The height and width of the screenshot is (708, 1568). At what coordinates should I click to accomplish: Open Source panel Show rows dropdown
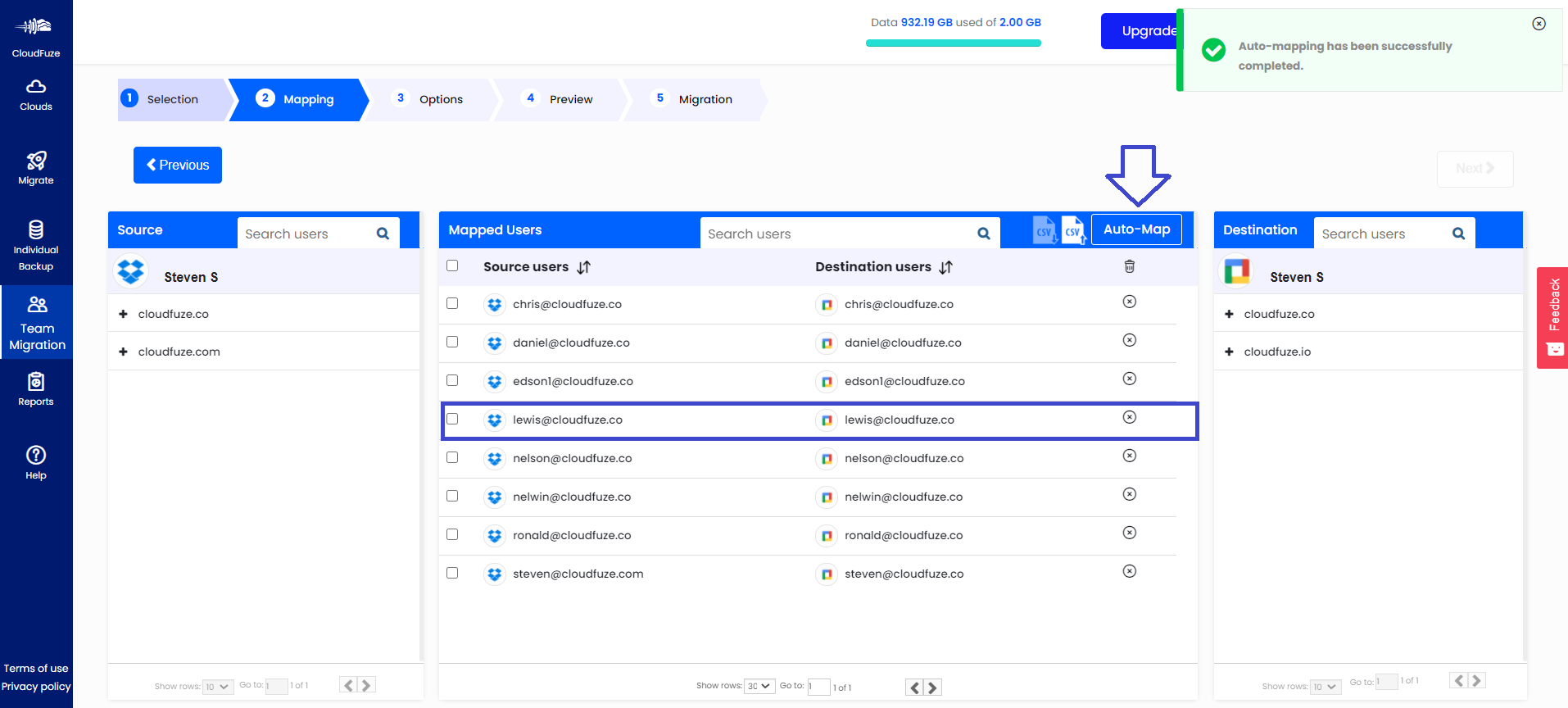(218, 687)
